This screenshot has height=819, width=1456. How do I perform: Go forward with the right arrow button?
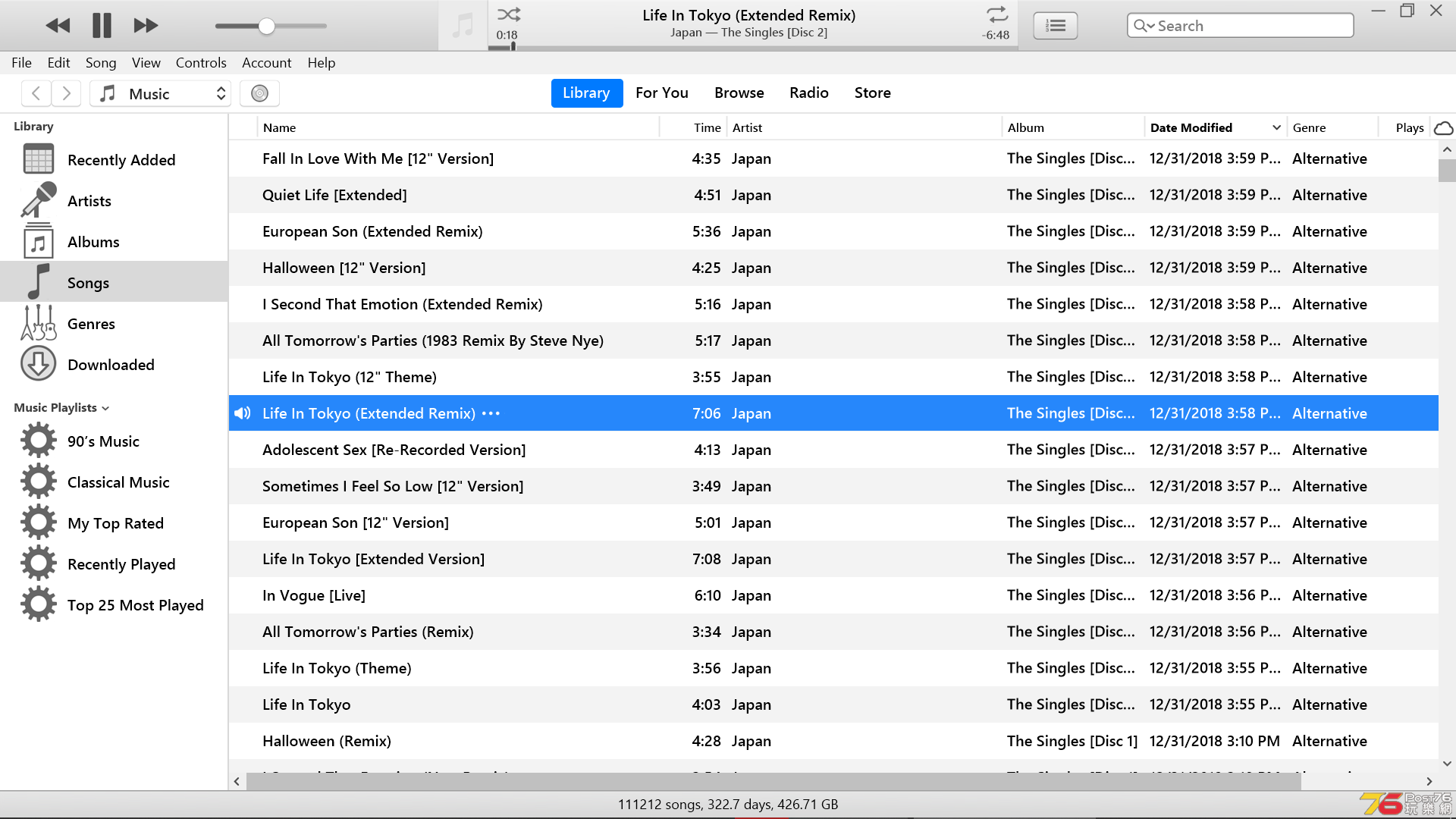point(66,93)
